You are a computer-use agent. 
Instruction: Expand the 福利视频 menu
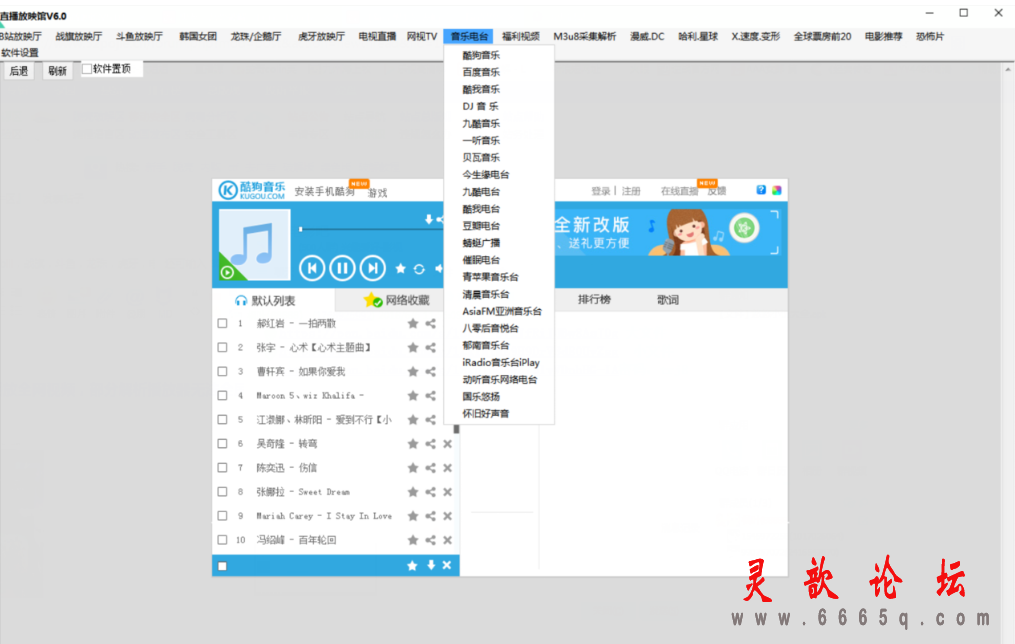pyautogui.click(x=521, y=36)
